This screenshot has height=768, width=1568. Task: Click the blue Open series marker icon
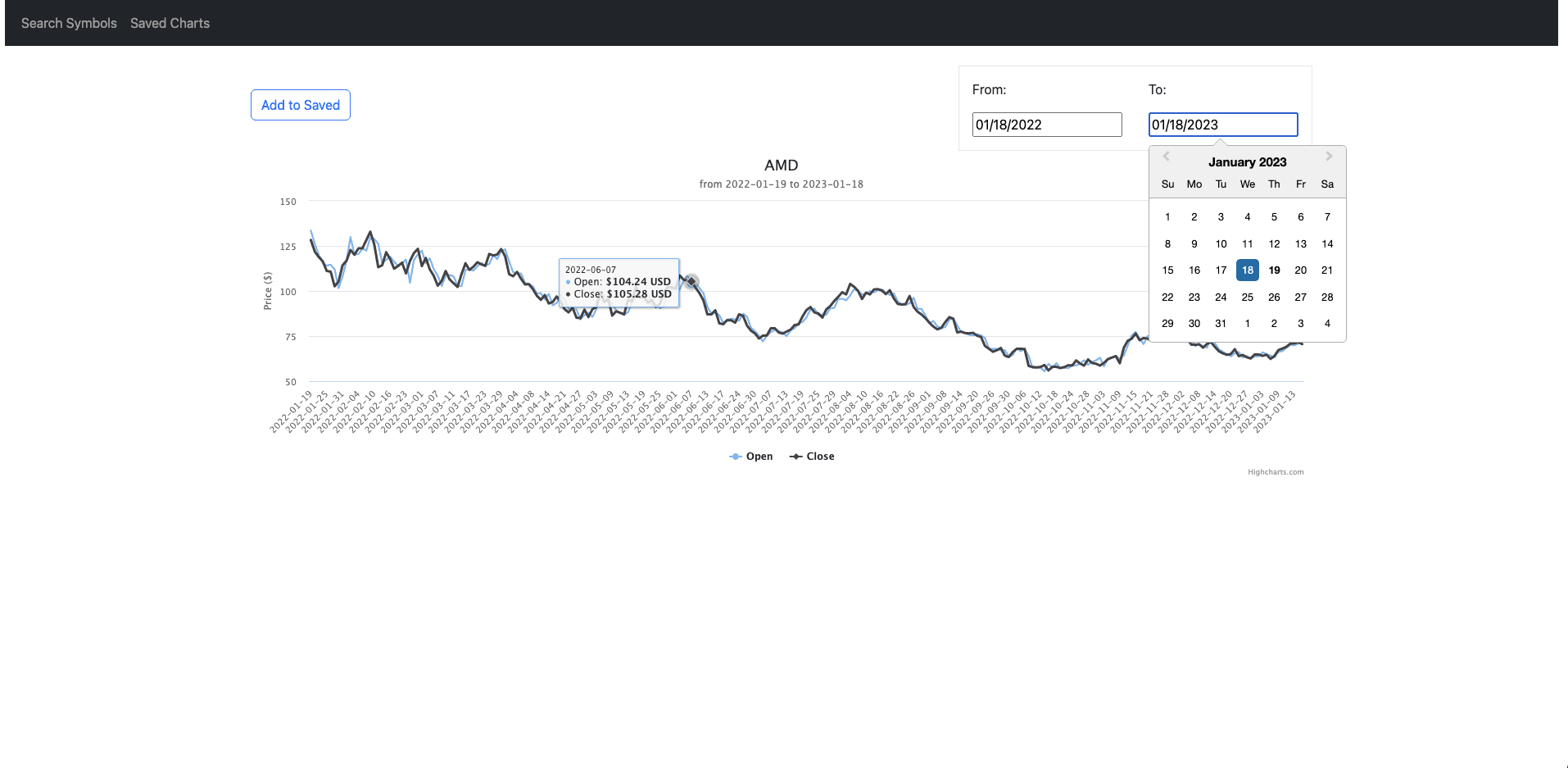(x=735, y=456)
